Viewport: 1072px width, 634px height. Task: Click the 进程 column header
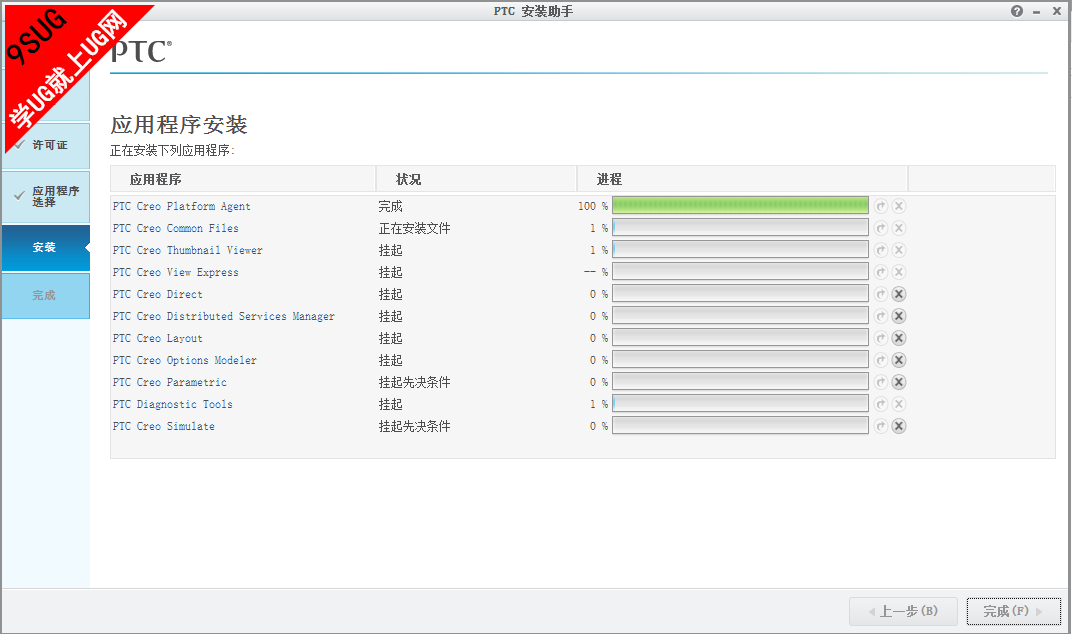point(742,179)
